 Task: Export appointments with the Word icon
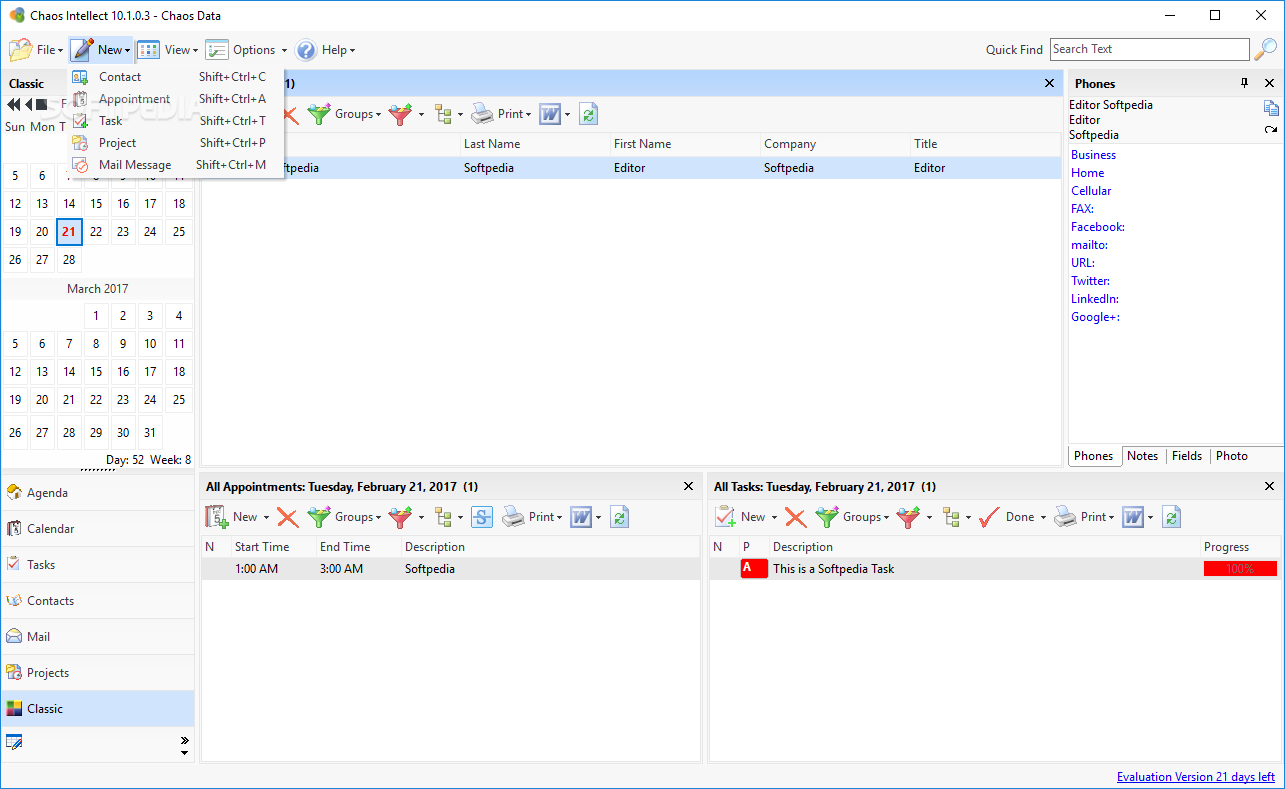[581, 517]
